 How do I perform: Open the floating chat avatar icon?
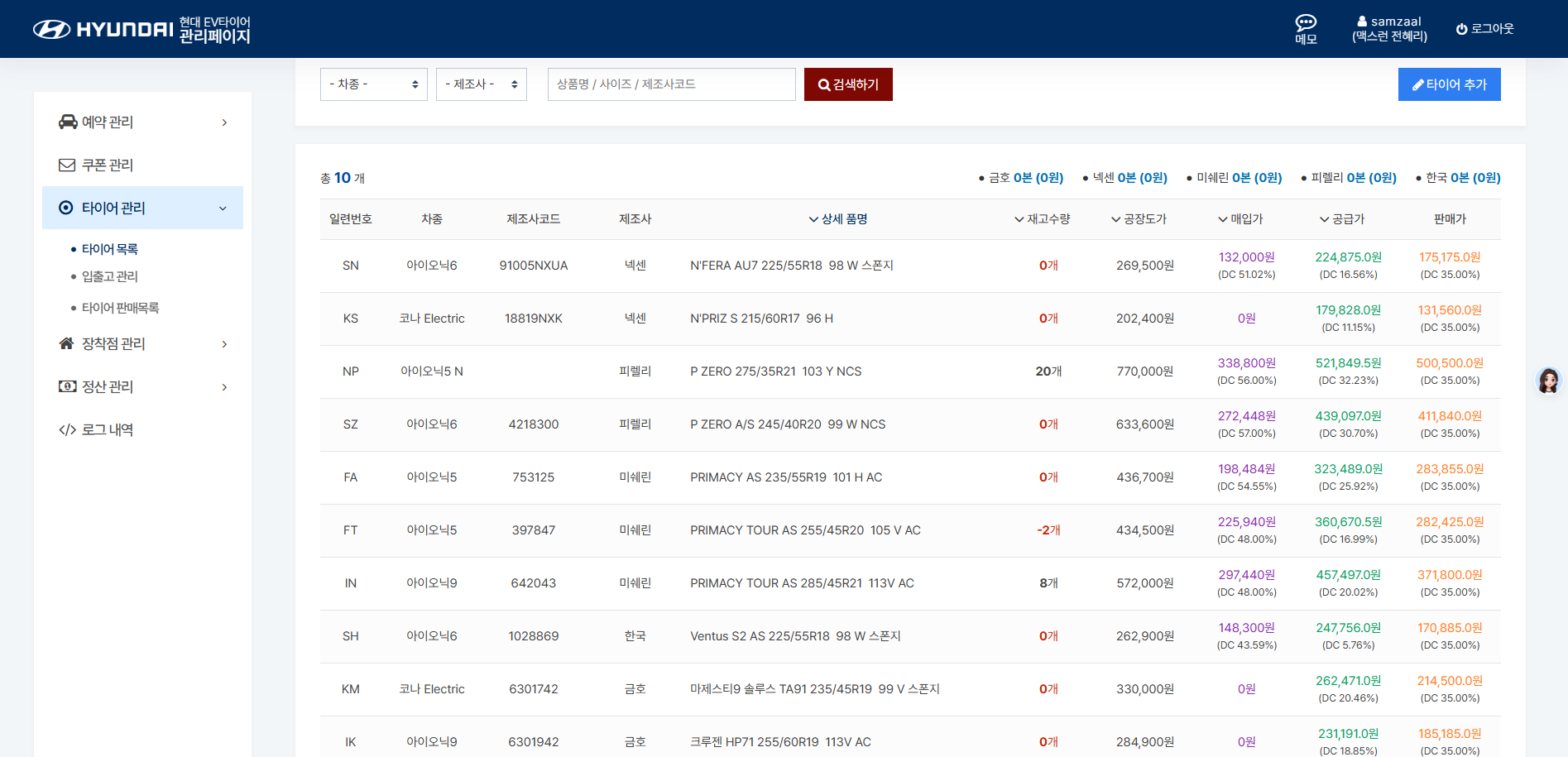pyautogui.click(x=1548, y=381)
